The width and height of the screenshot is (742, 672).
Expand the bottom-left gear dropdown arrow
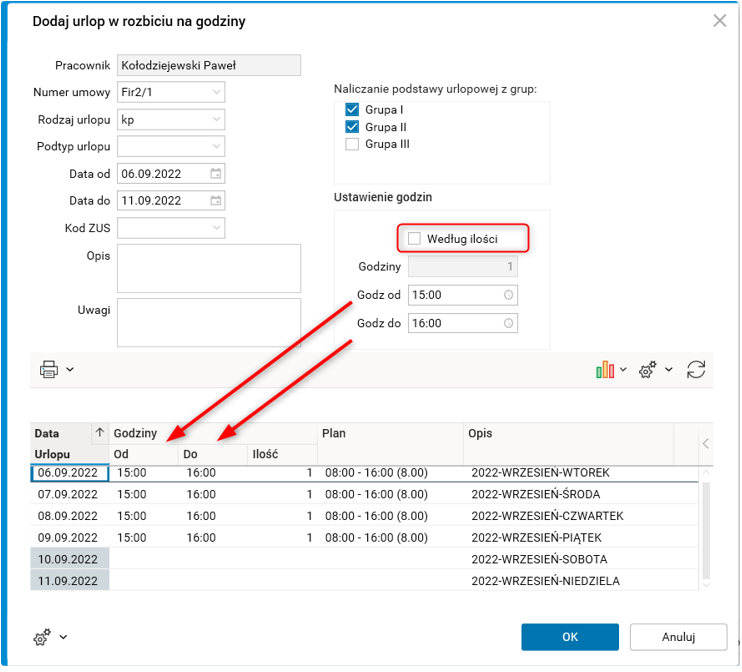(x=63, y=637)
